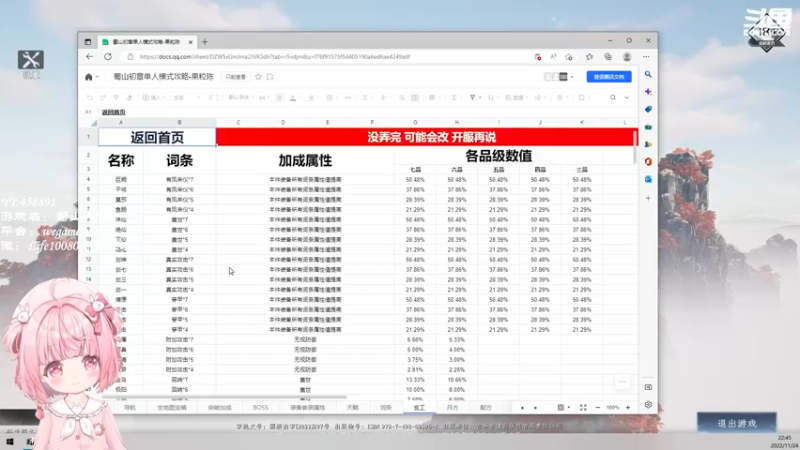This screenshot has width=800, height=450.
Task: Star this document as favorite
Action: pos(259,77)
